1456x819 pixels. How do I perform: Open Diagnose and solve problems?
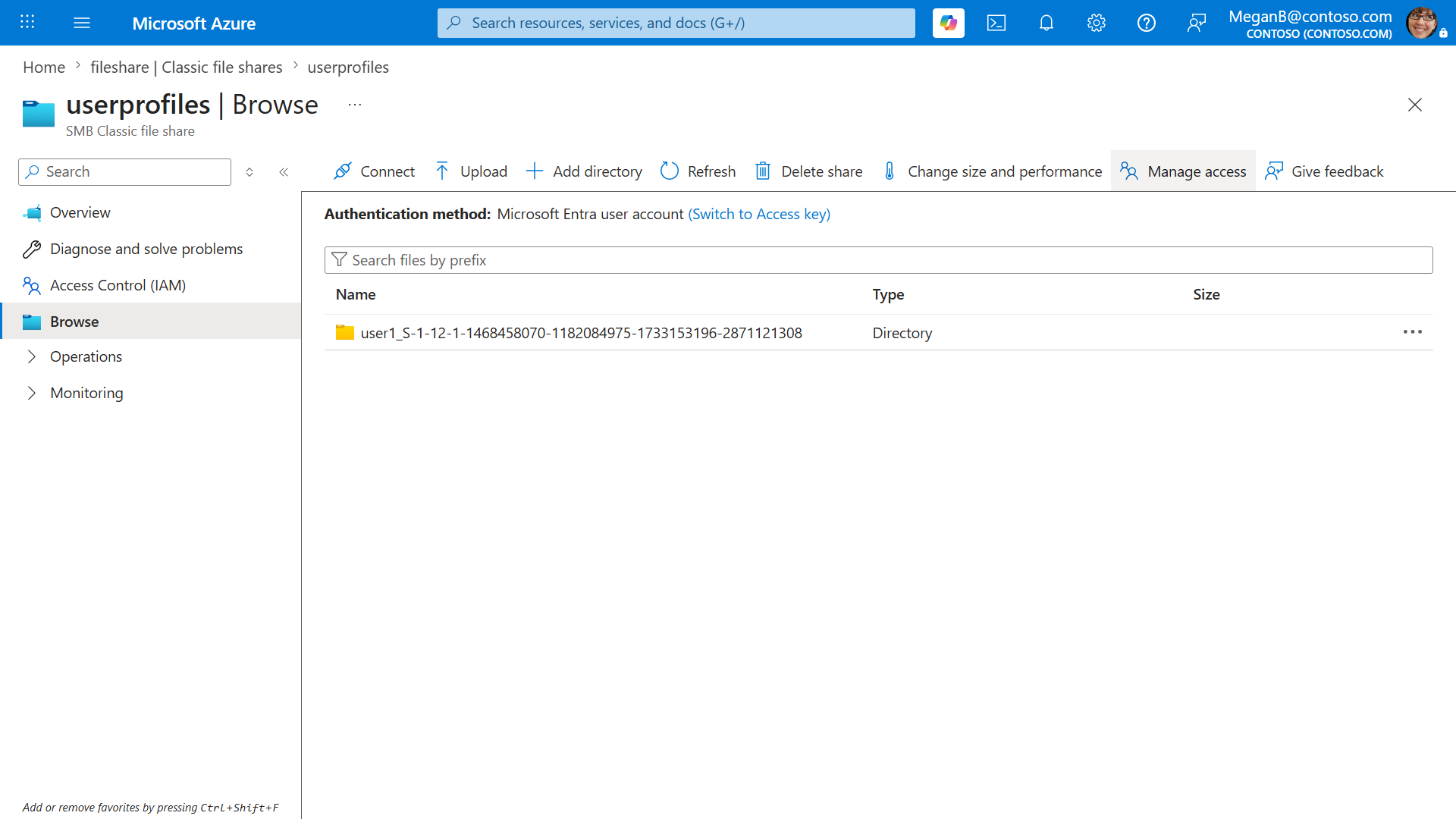pos(152,249)
